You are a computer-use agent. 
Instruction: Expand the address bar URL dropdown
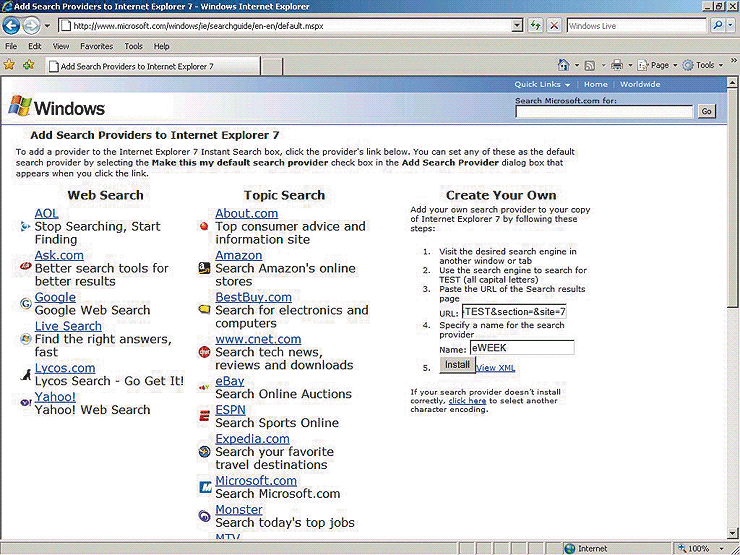click(x=518, y=25)
